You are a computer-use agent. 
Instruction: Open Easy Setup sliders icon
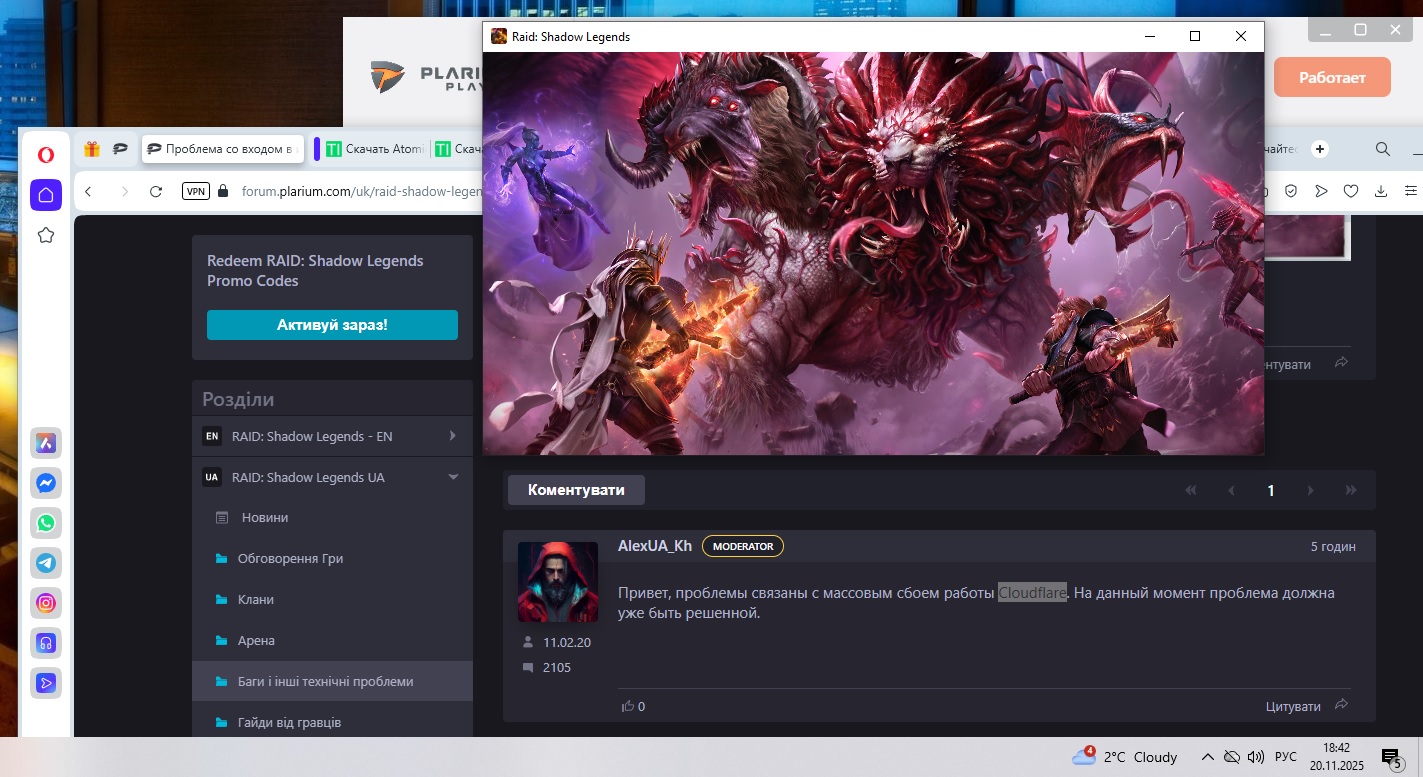1411,191
